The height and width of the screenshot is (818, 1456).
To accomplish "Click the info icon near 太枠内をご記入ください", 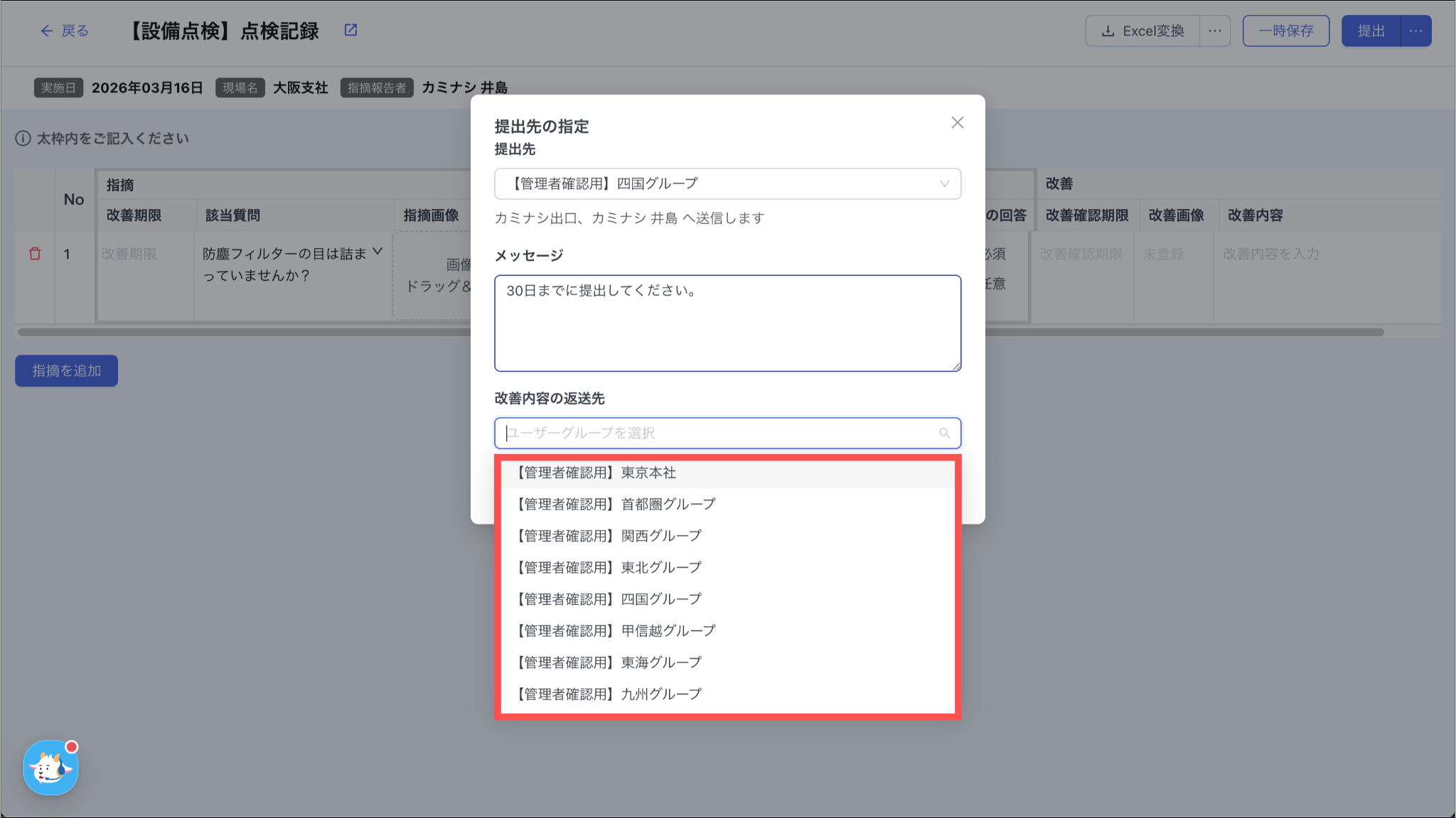I will 23,139.
